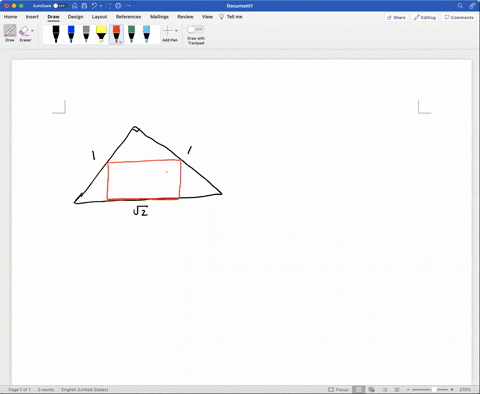Click the zoom in plus button

pyautogui.click(x=452, y=389)
